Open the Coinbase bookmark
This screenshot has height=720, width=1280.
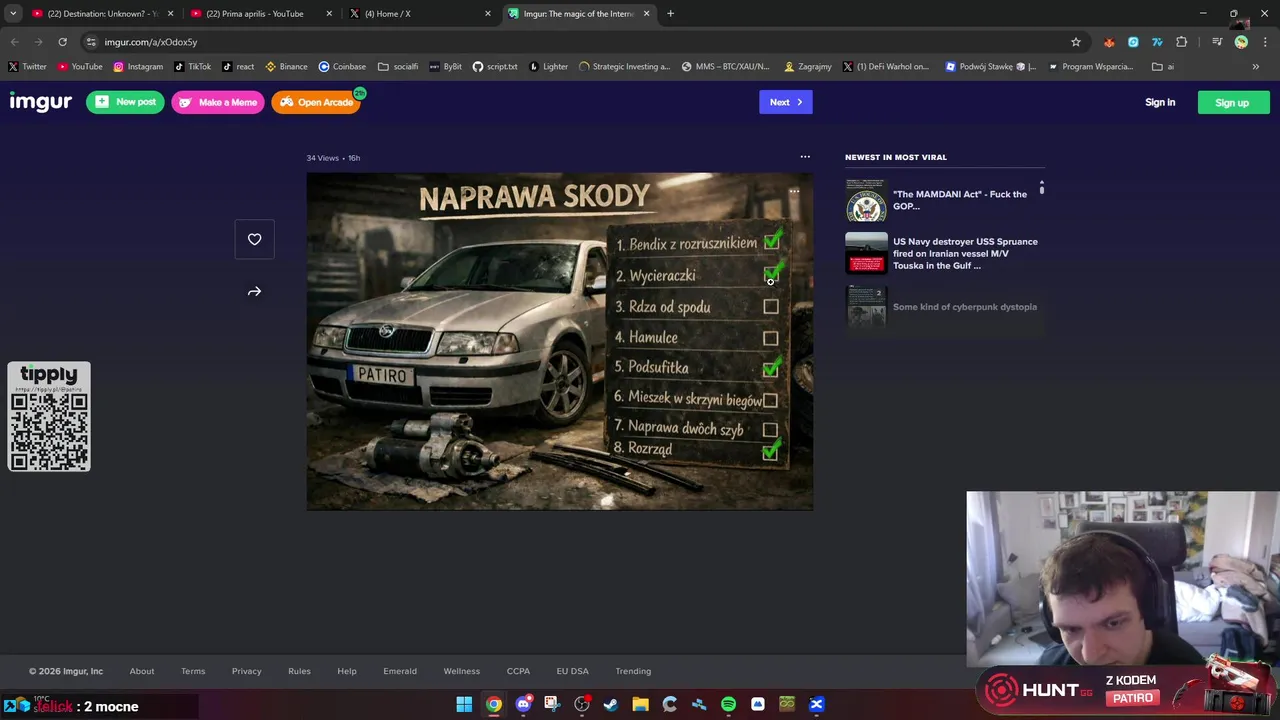[x=342, y=67]
